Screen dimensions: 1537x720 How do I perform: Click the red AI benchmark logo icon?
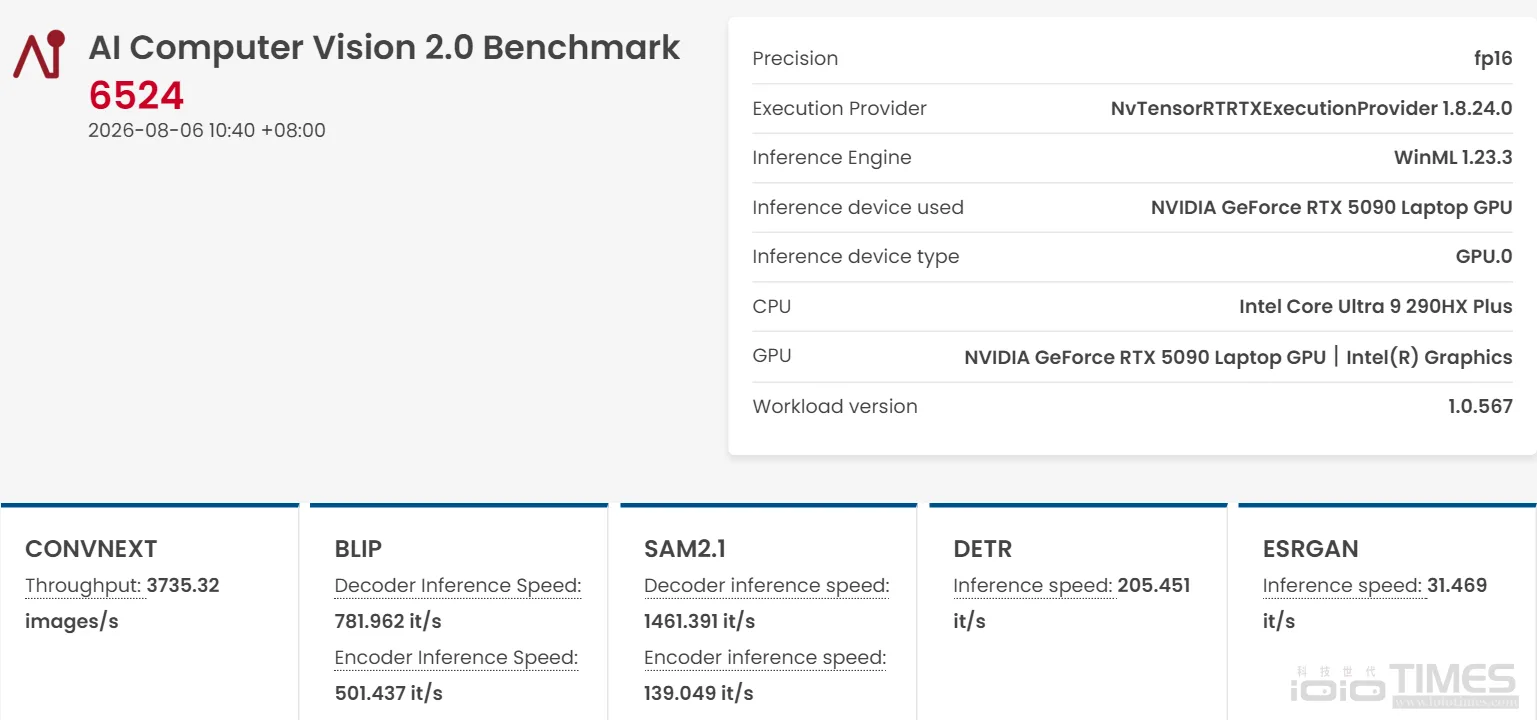pos(39,54)
